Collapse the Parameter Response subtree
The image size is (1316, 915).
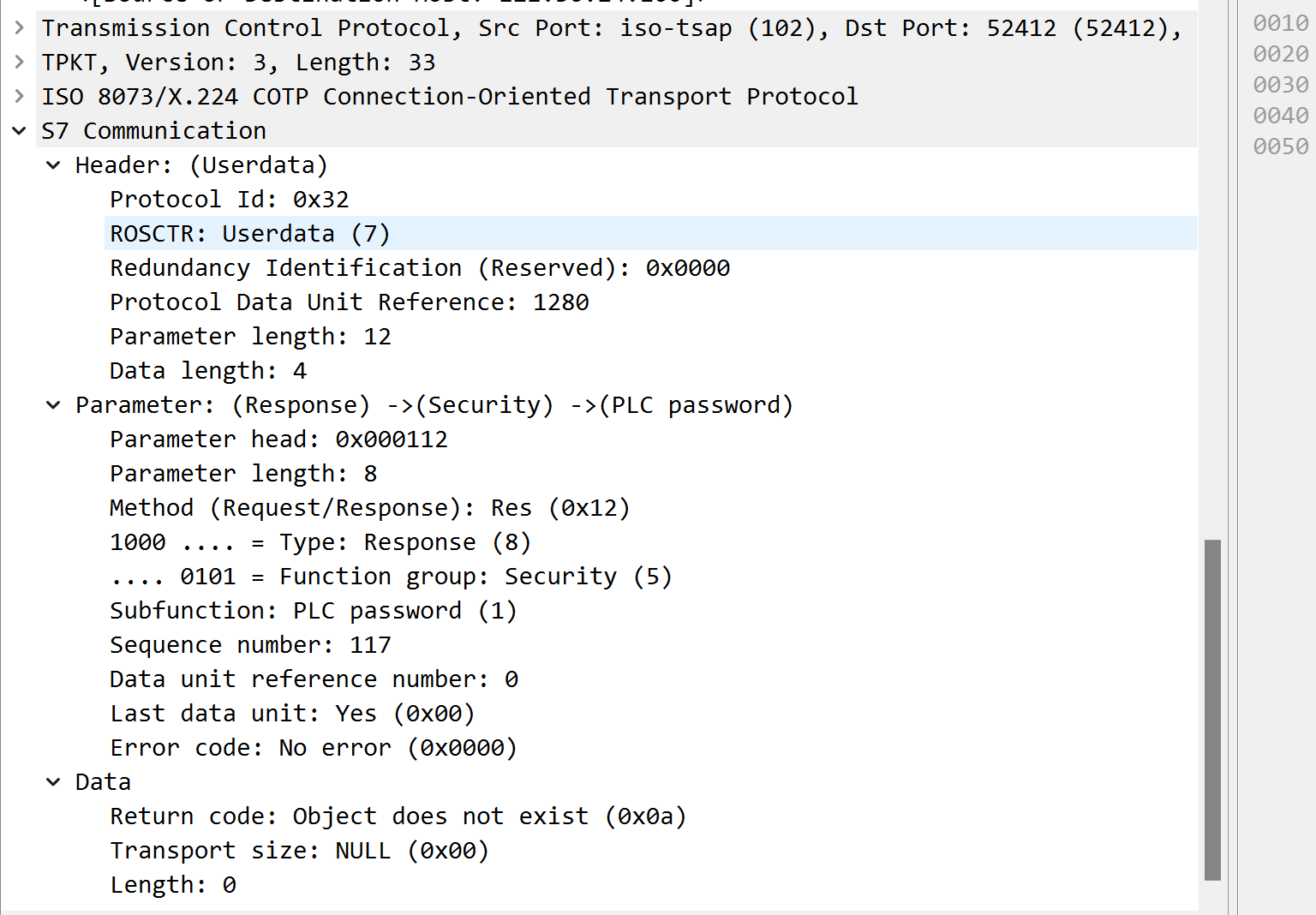point(53,405)
